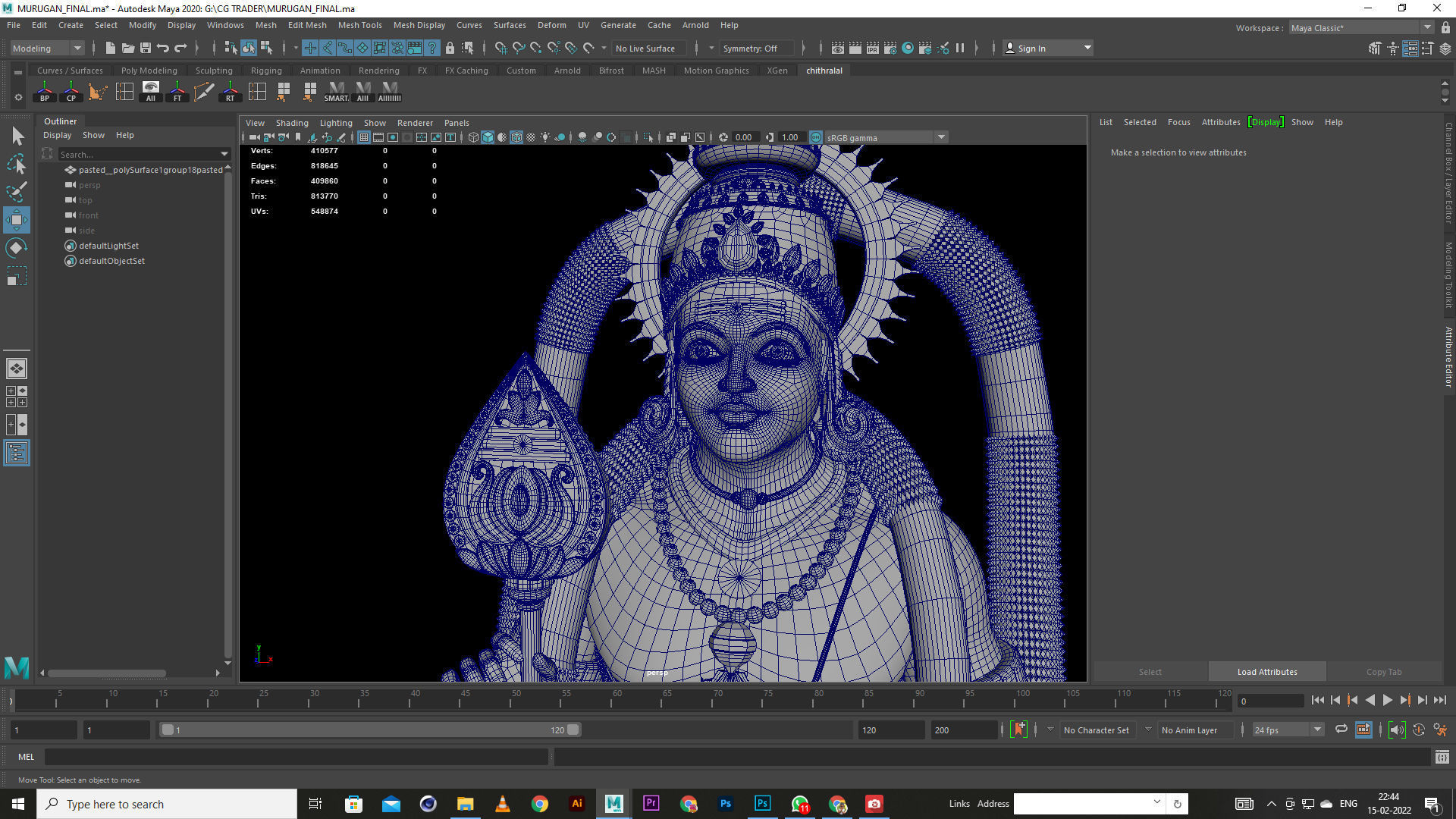This screenshot has width=1456, height=819.
Task: Switch to the Sculpting shelf tab
Action: (x=214, y=71)
